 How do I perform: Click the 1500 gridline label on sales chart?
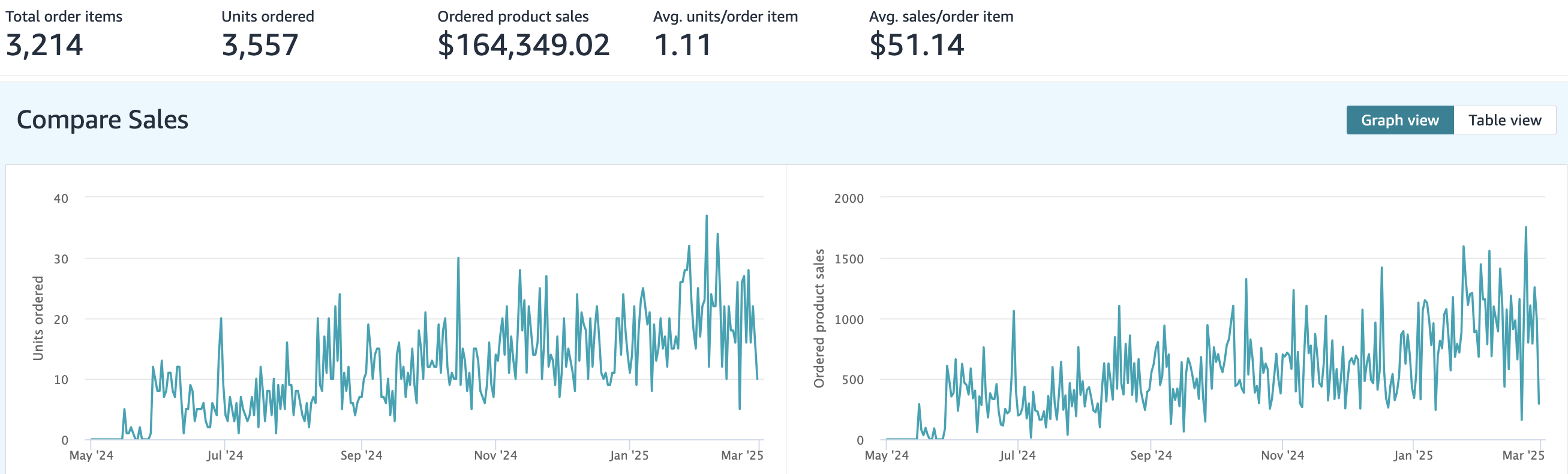point(849,259)
